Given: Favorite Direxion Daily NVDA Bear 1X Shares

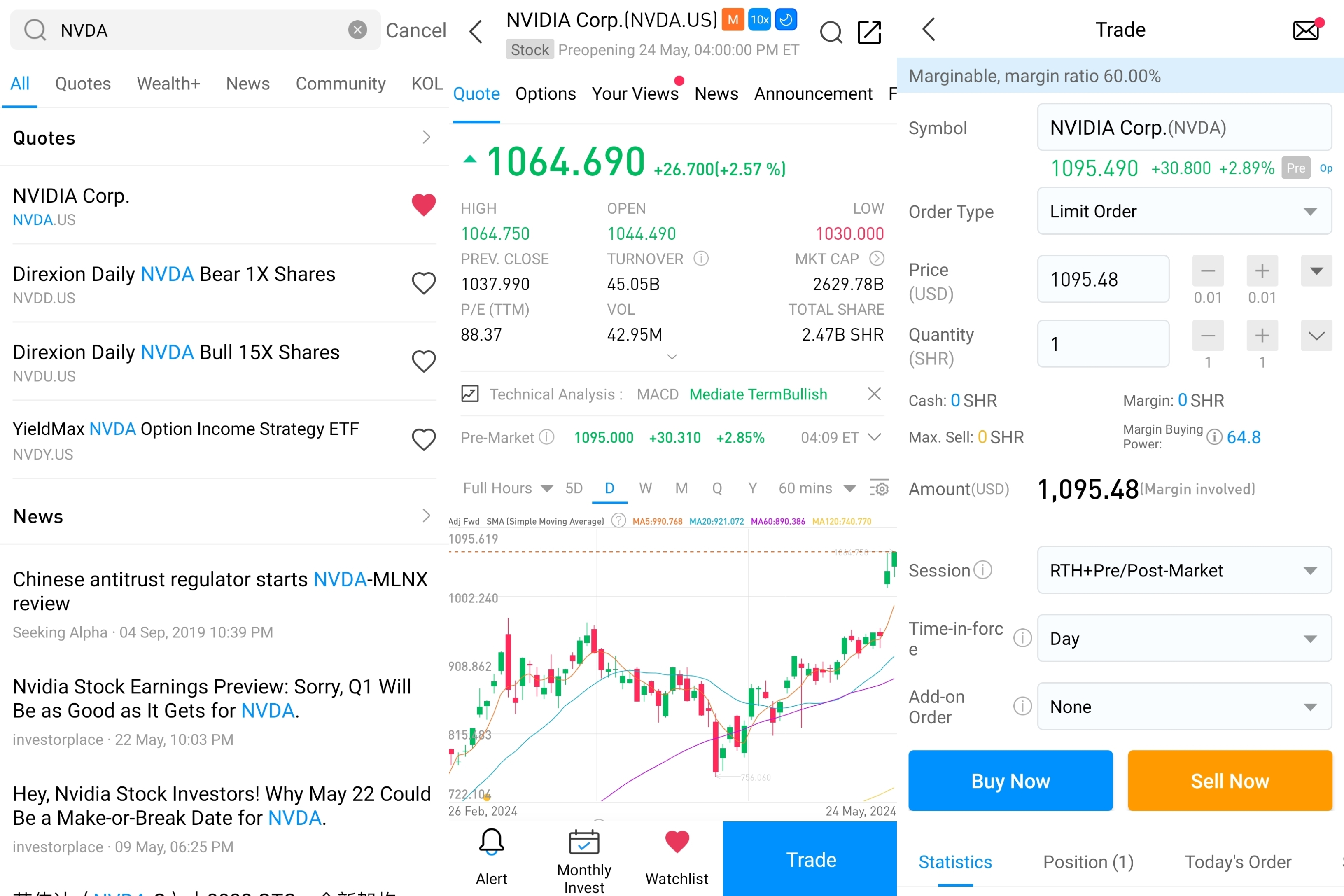Looking at the screenshot, I should [x=423, y=283].
